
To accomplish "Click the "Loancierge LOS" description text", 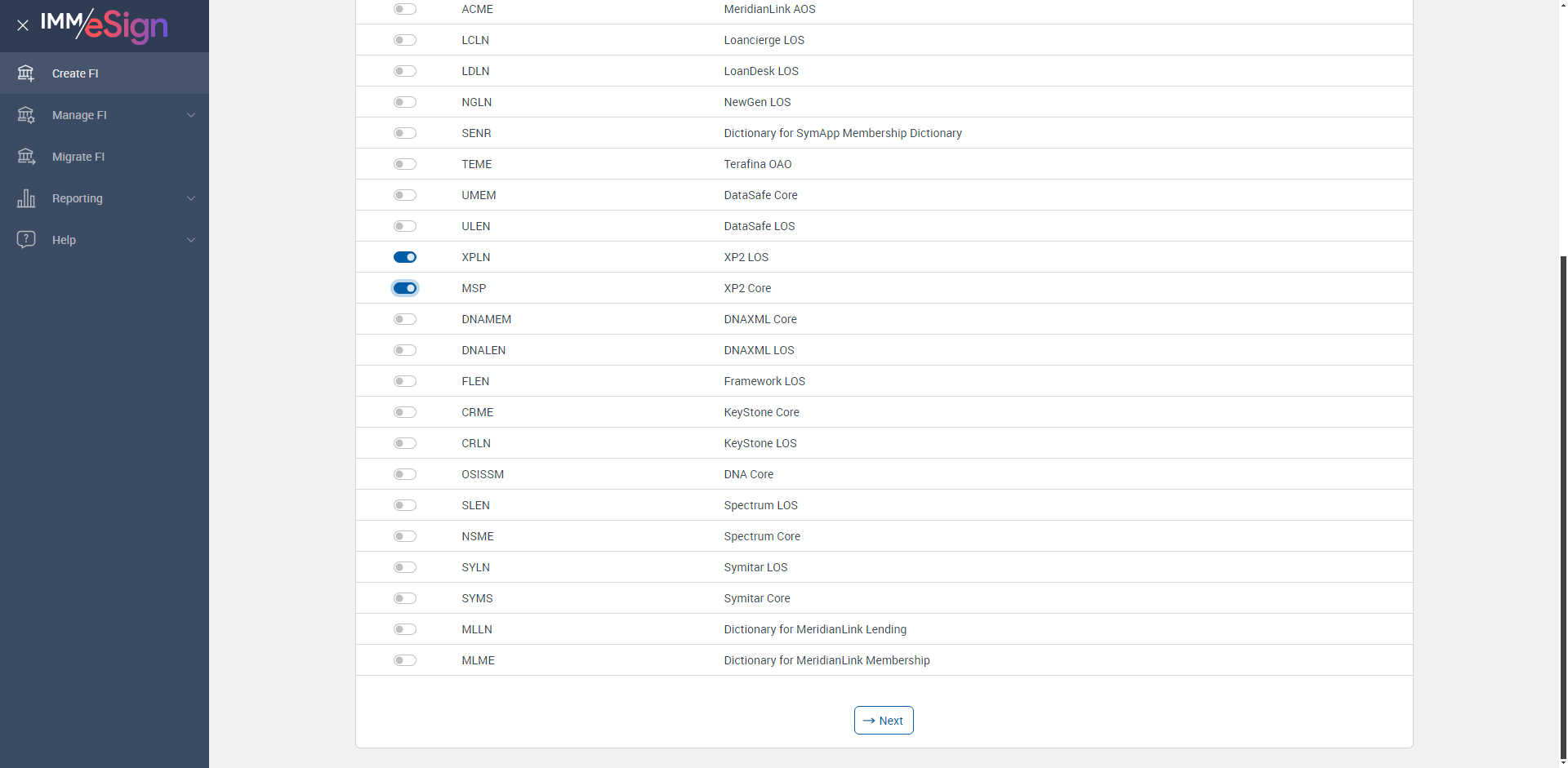I will 764,40.
